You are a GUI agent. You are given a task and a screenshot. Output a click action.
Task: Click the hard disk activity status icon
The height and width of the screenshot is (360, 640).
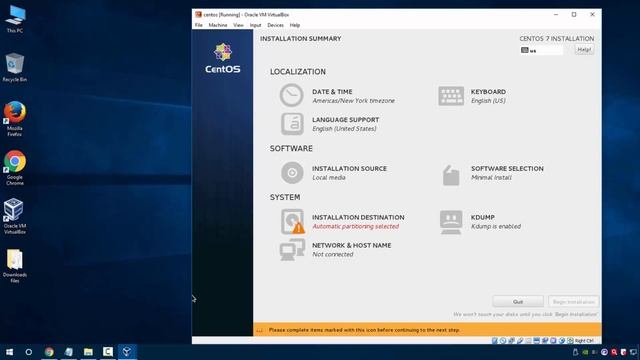tap(495, 340)
